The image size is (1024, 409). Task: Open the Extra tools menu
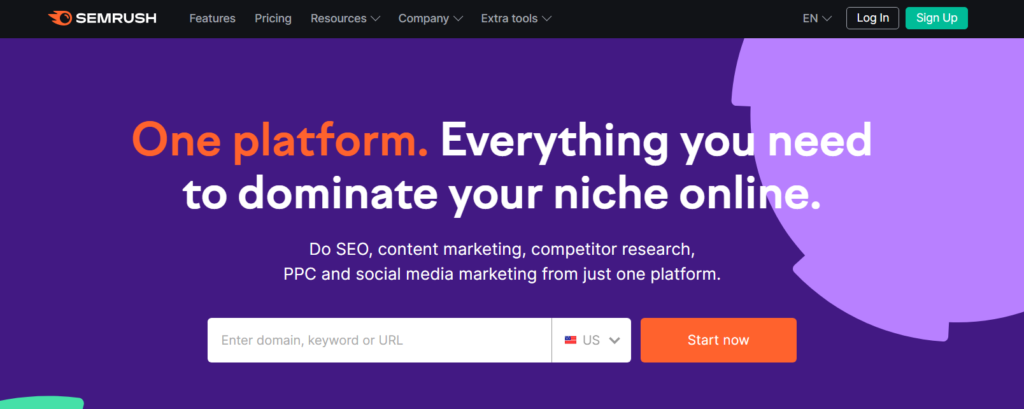508,18
